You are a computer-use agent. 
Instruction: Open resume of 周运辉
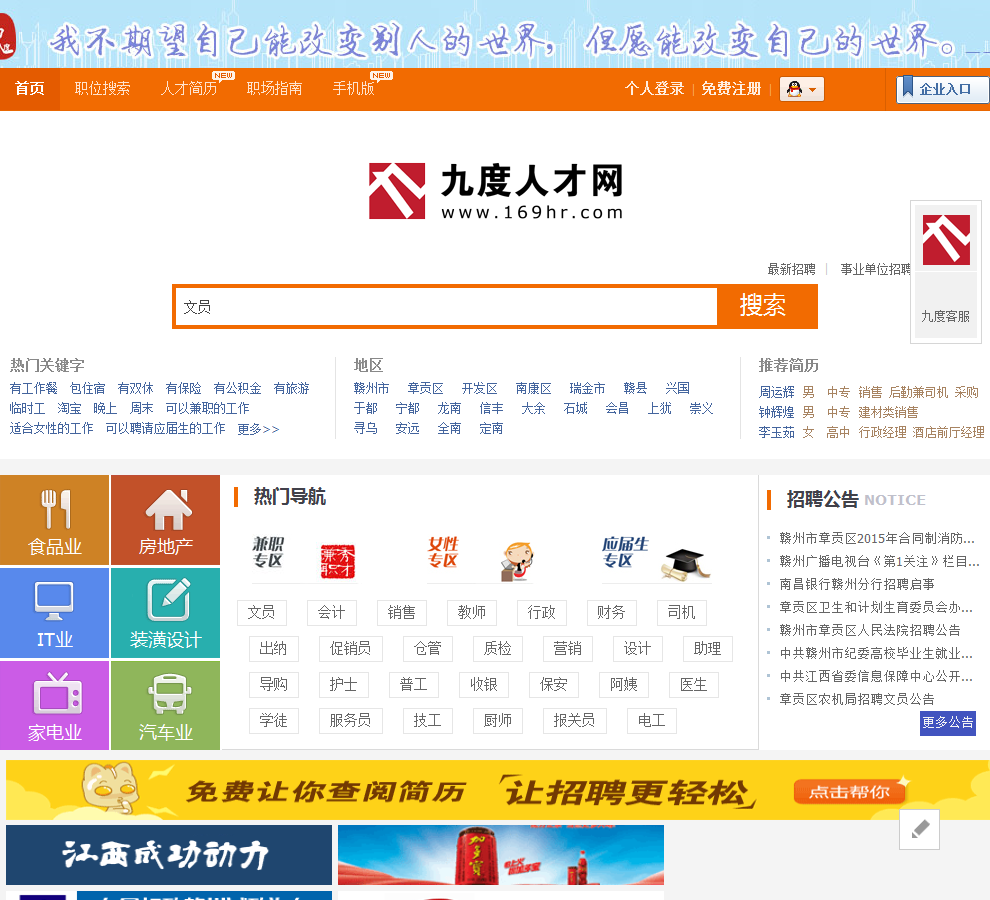777,392
